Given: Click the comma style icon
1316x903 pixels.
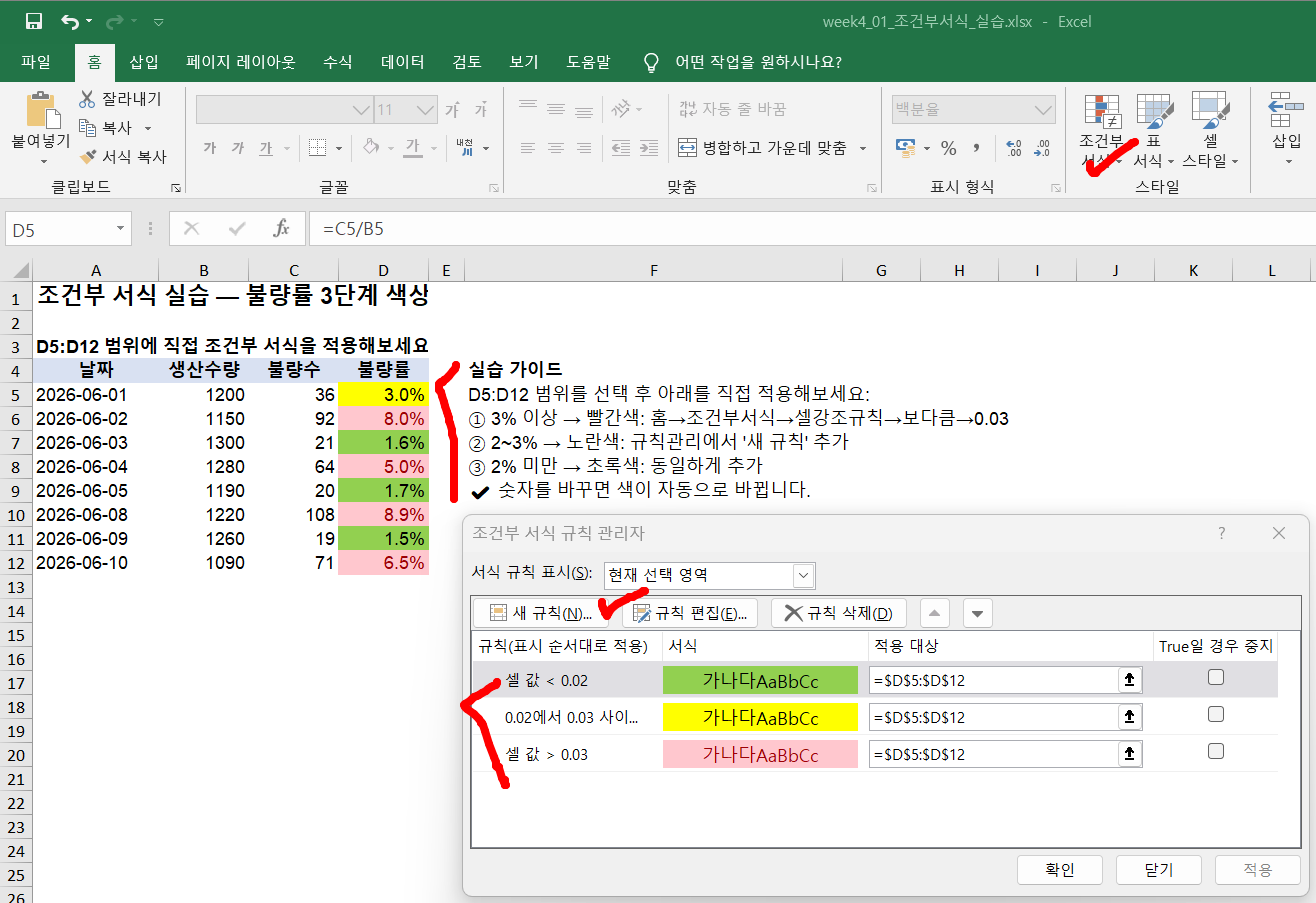Looking at the screenshot, I should click(976, 148).
